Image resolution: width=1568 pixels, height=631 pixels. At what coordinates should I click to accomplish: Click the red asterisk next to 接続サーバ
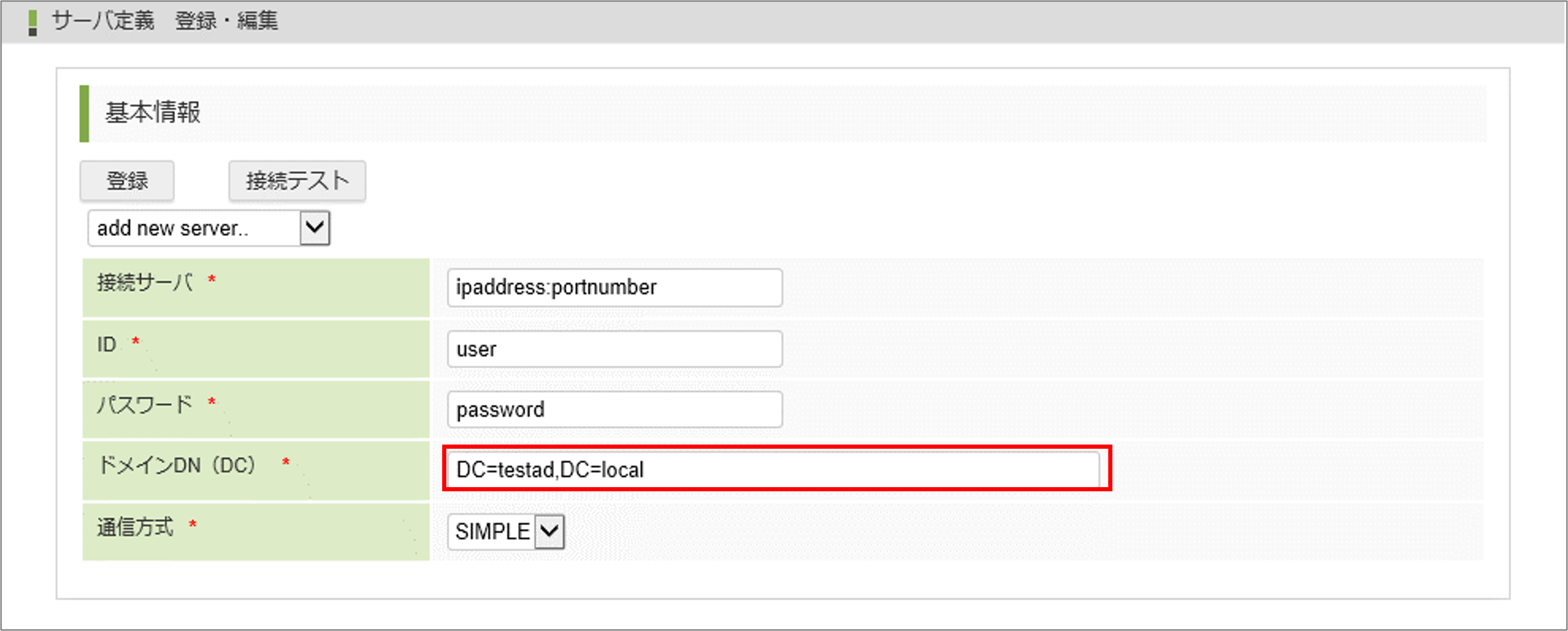[212, 279]
